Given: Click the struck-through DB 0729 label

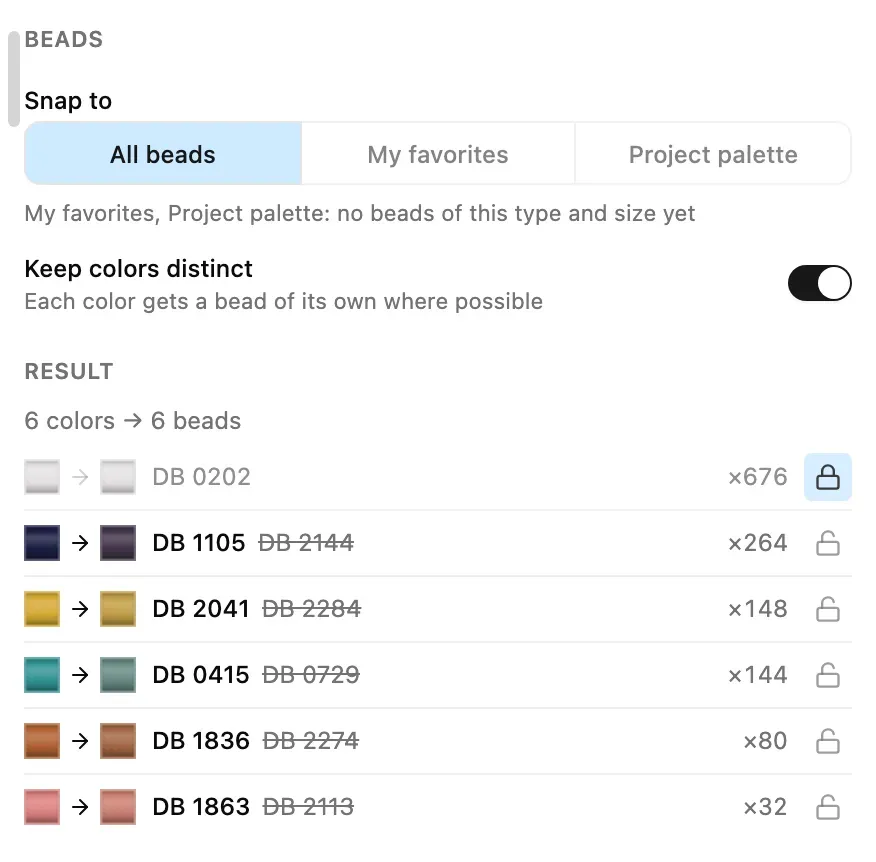Looking at the screenshot, I should [311, 674].
